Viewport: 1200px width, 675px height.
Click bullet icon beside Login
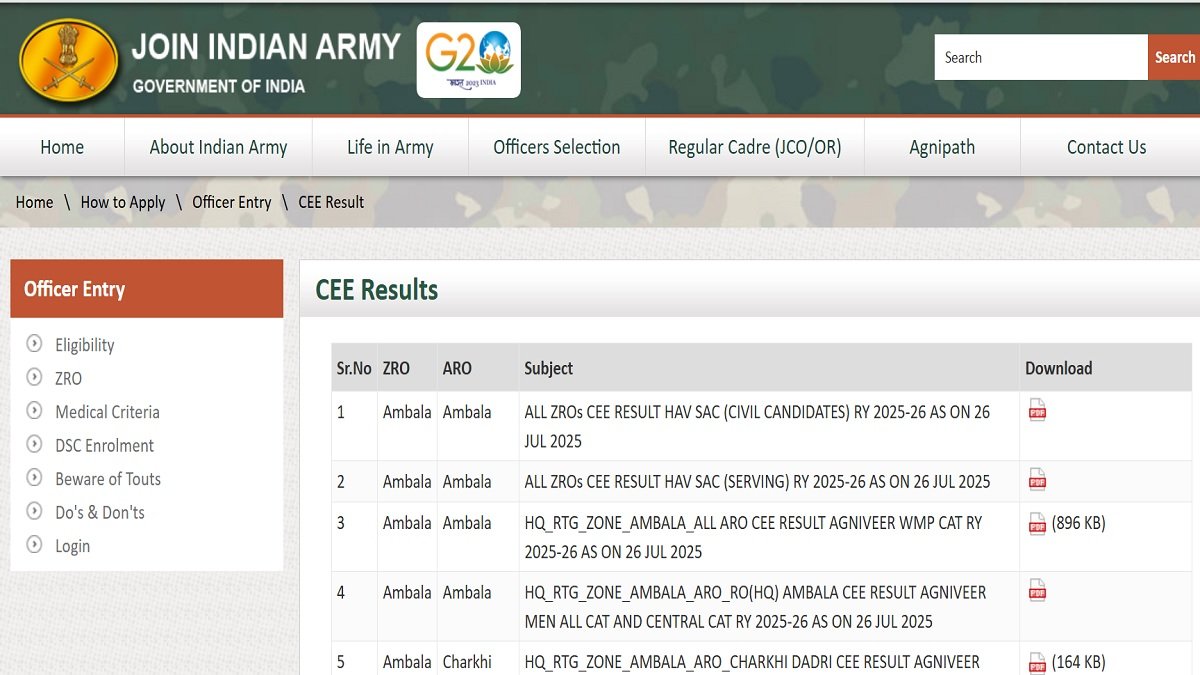click(35, 545)
